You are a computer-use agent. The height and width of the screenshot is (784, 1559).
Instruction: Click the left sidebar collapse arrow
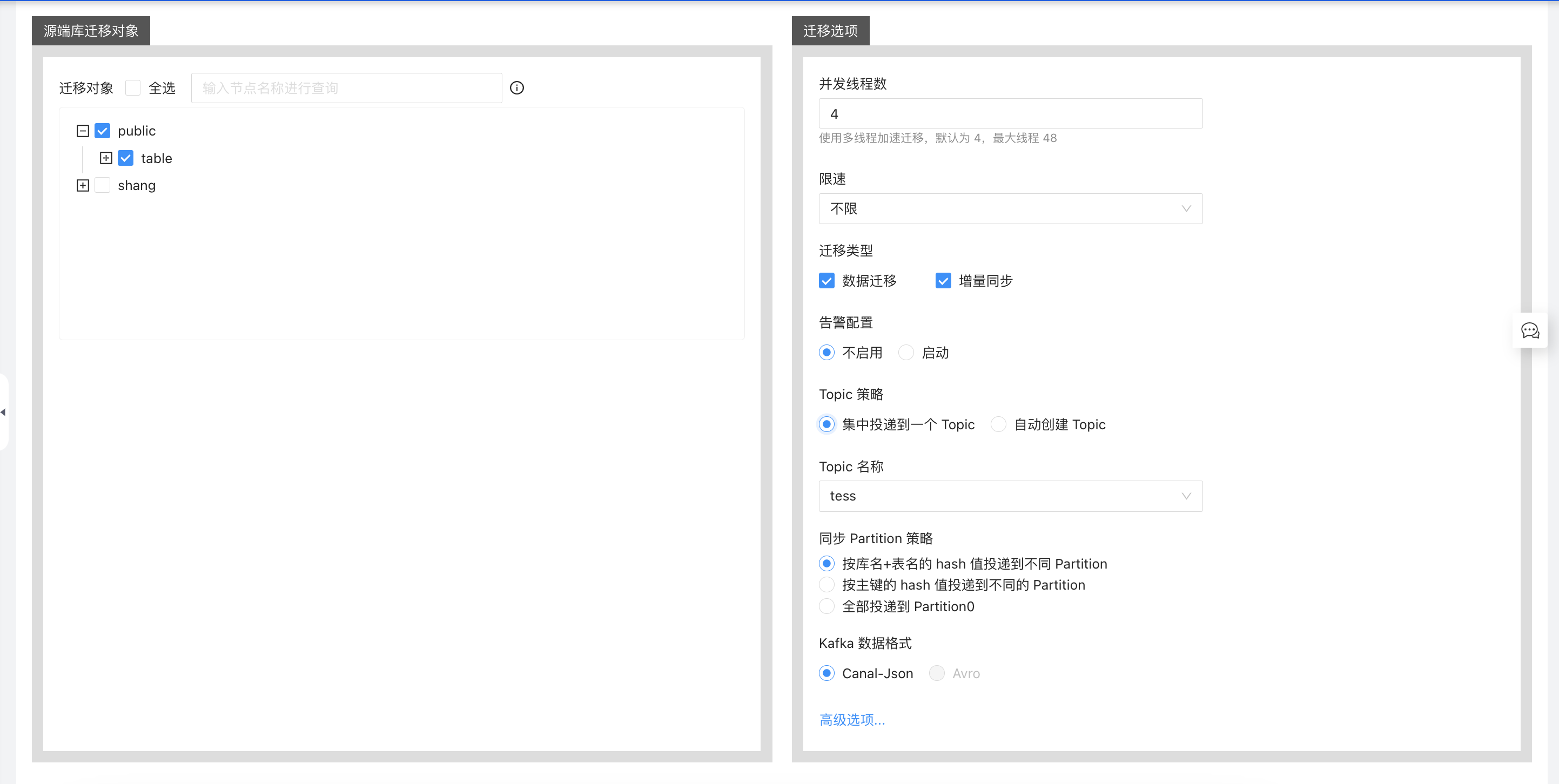[3, 412]
